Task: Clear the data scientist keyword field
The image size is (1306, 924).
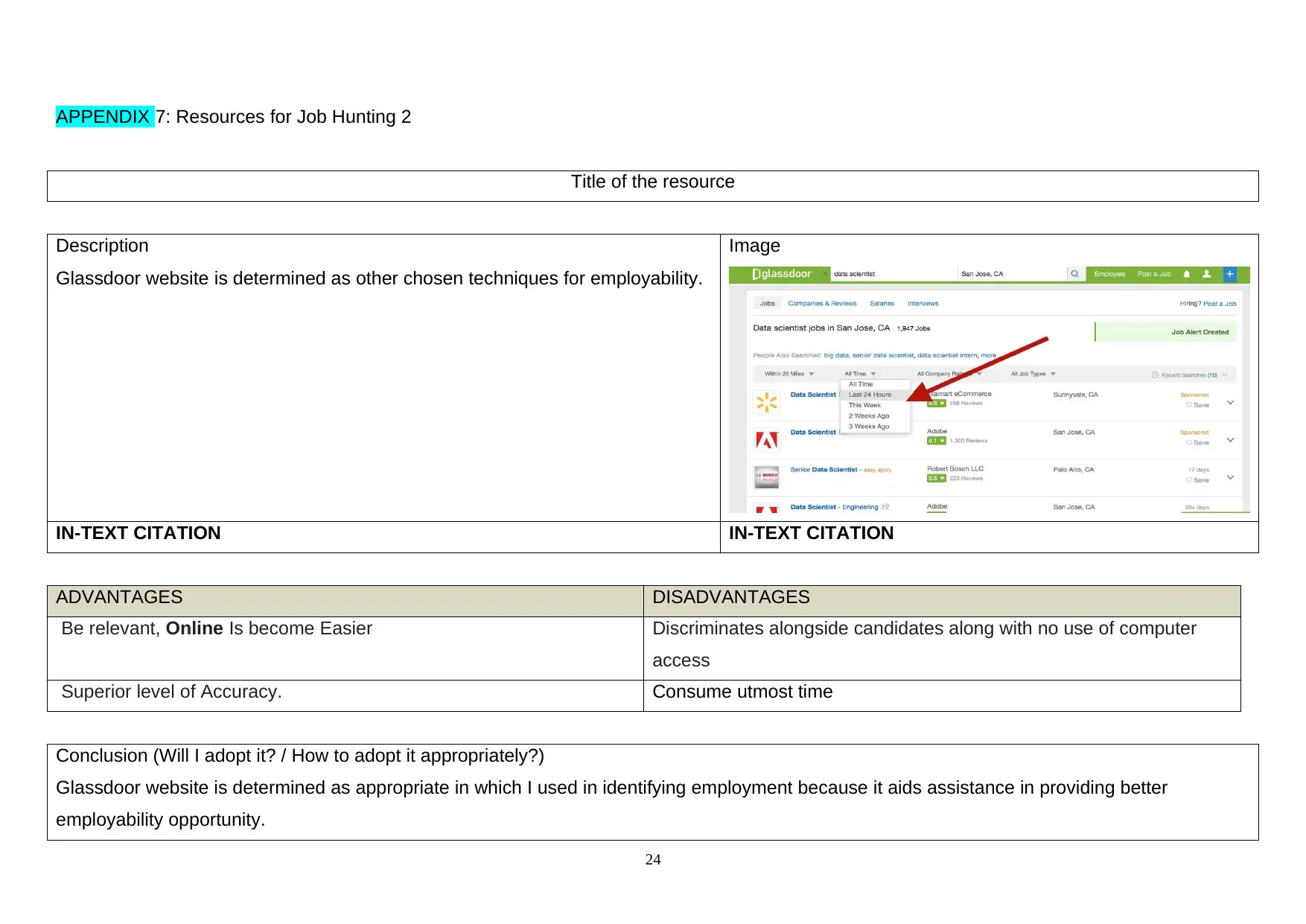Action: pyautogui.click(x=825, y=274)
